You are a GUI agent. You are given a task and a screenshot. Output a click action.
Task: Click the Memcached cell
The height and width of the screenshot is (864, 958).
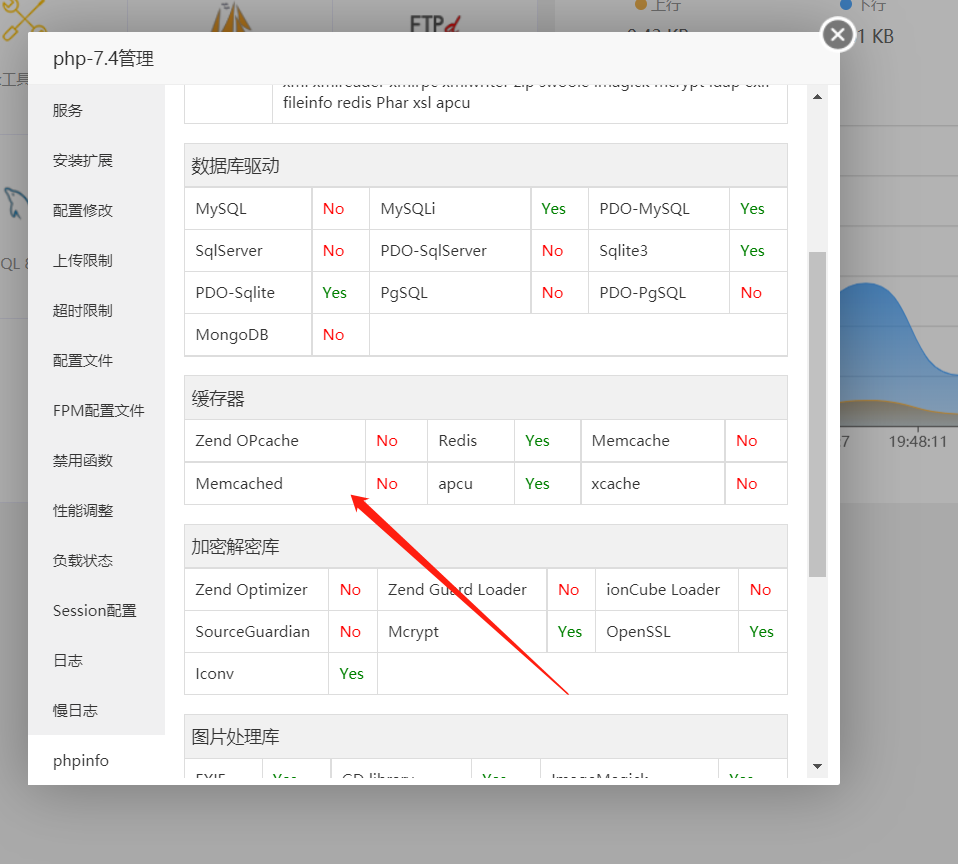[275, 484]
